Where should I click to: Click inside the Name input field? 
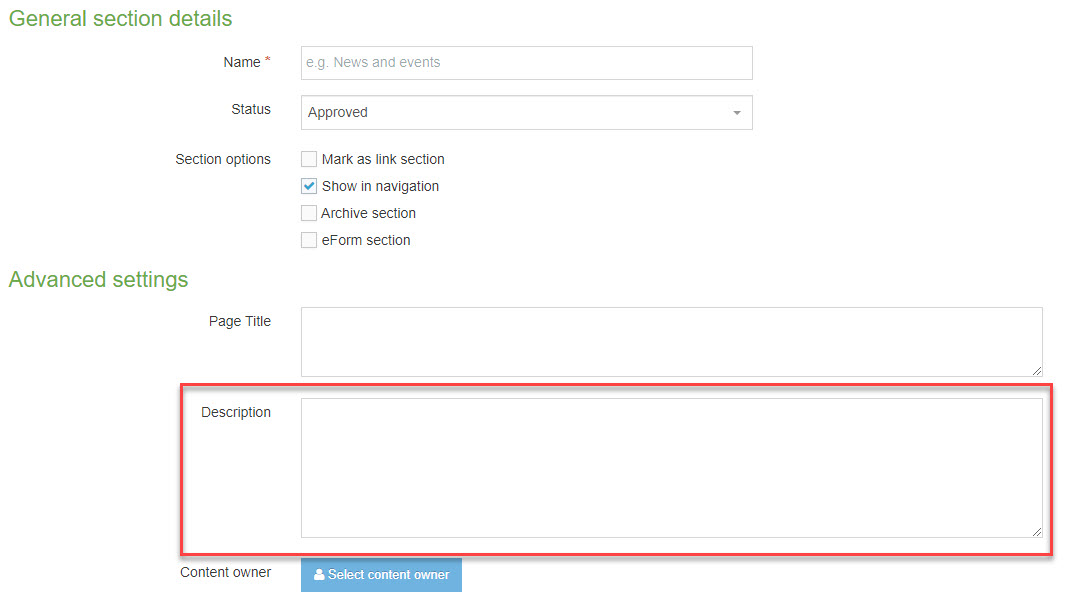pos(526,62)
